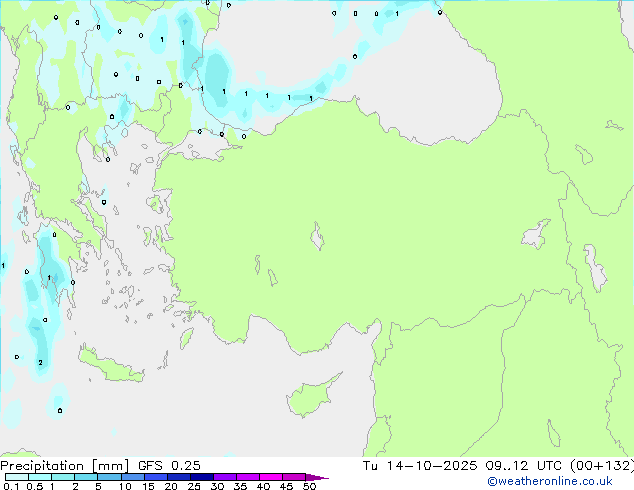Open the weatheronline.co.uk copyright link
This screenshot has height=490, width=634.
click(550, 481)
